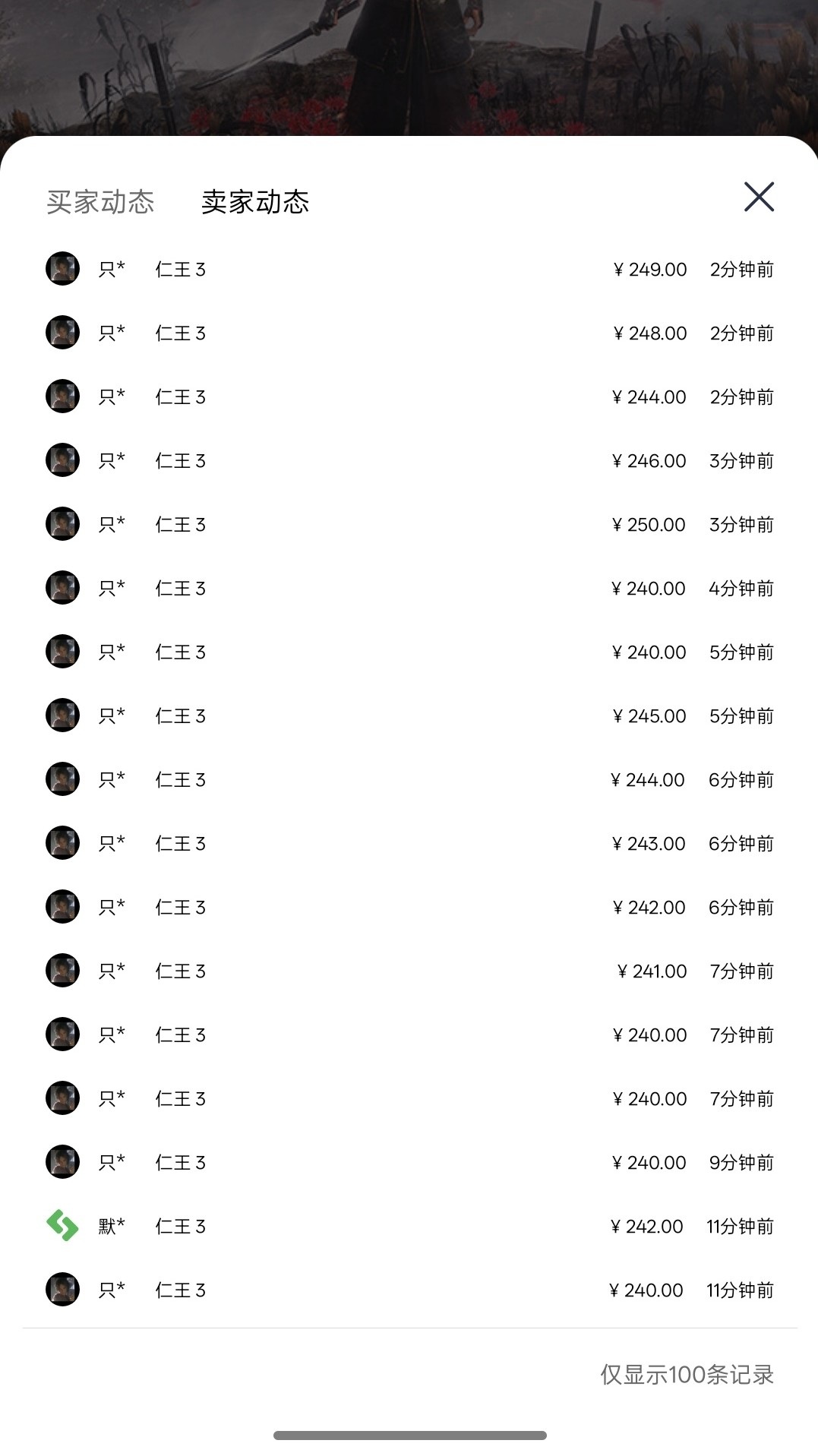This screenshot has width=818, height=1456.
Task: Tap avatar of the ¥245.00 listing
Action: [62, 715]
